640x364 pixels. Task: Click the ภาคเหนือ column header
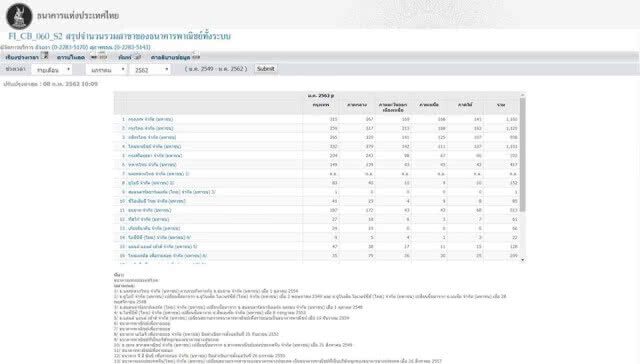(x=429, y=105)
